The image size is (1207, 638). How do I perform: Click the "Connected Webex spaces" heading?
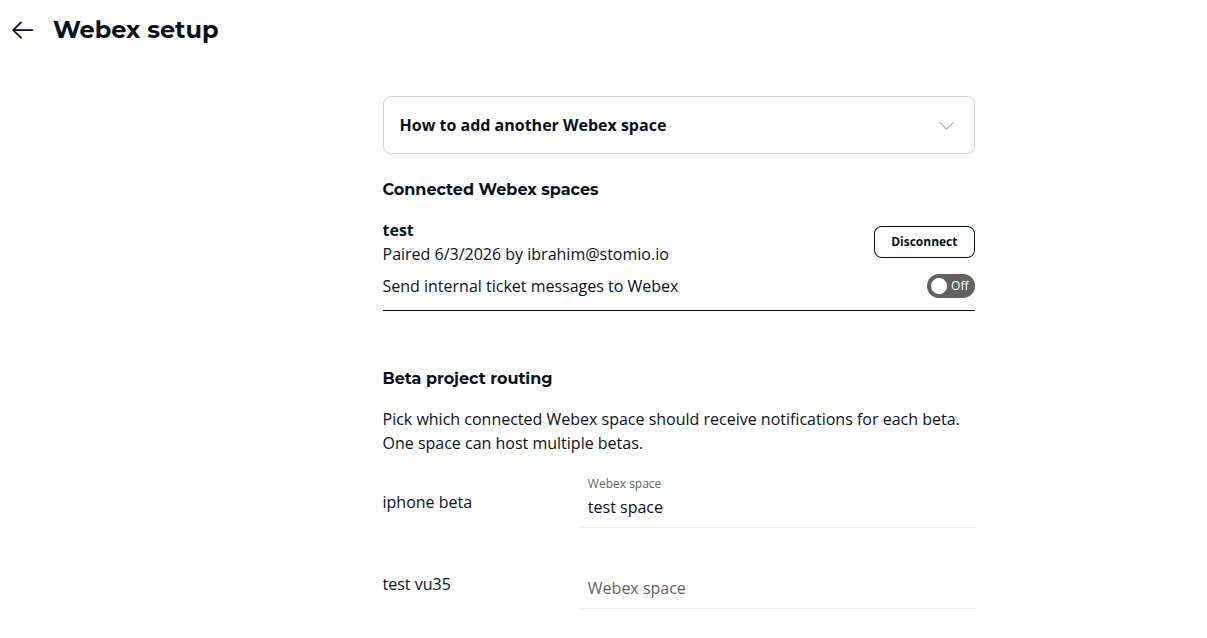[490, 189]
